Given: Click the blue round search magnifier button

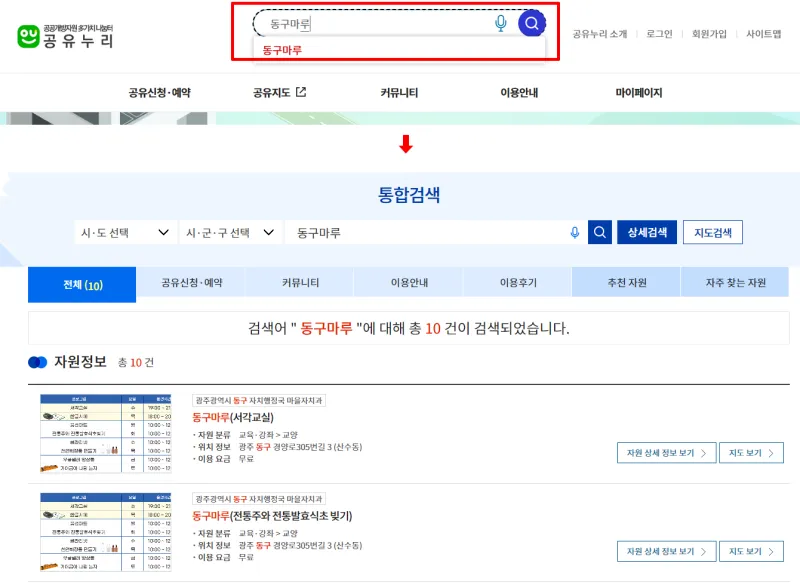Looking at the screenshot, I should (532, 23).
